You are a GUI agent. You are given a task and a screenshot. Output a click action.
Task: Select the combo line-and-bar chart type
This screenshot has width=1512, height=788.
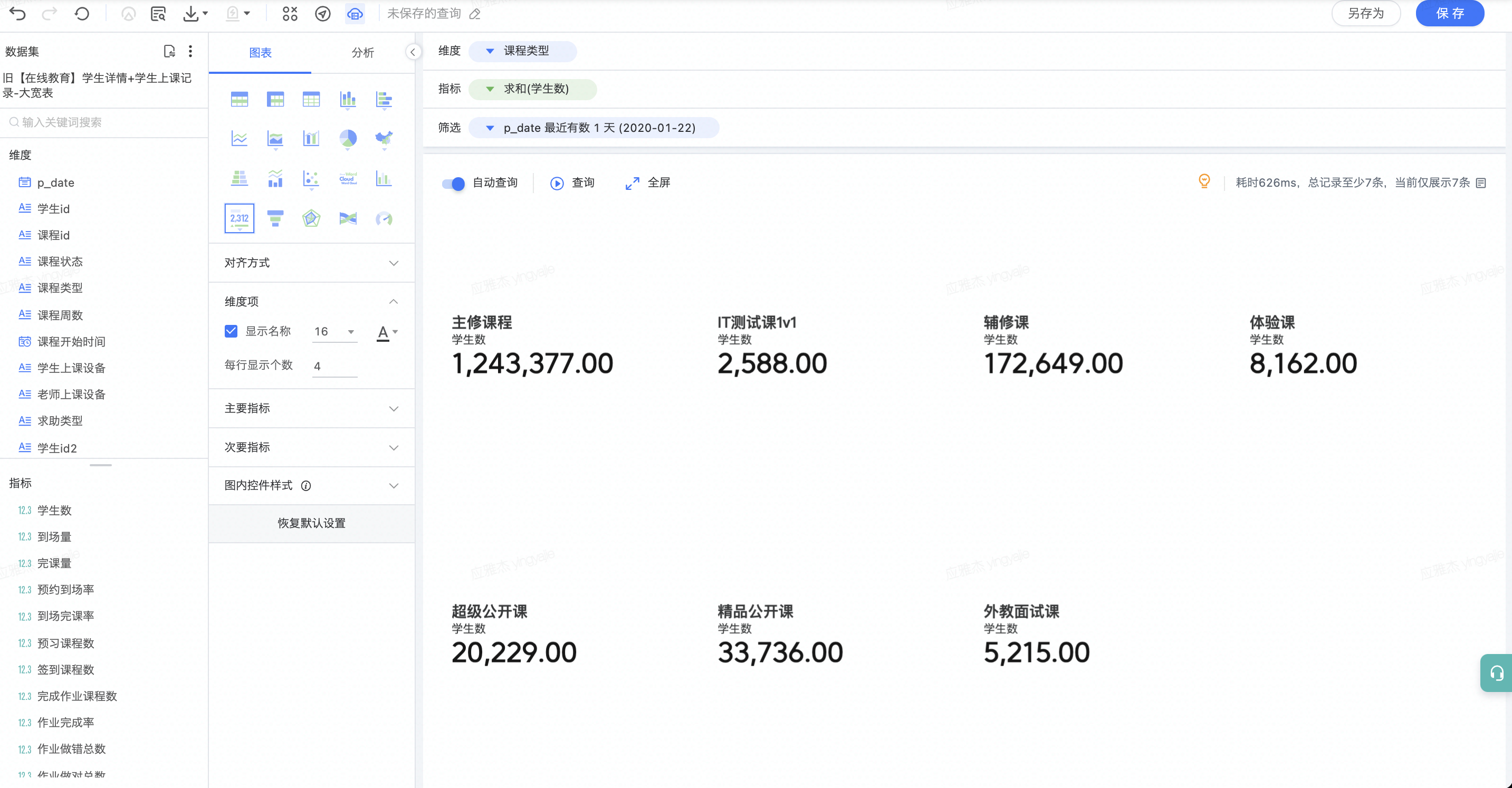(x=275, y=178)
